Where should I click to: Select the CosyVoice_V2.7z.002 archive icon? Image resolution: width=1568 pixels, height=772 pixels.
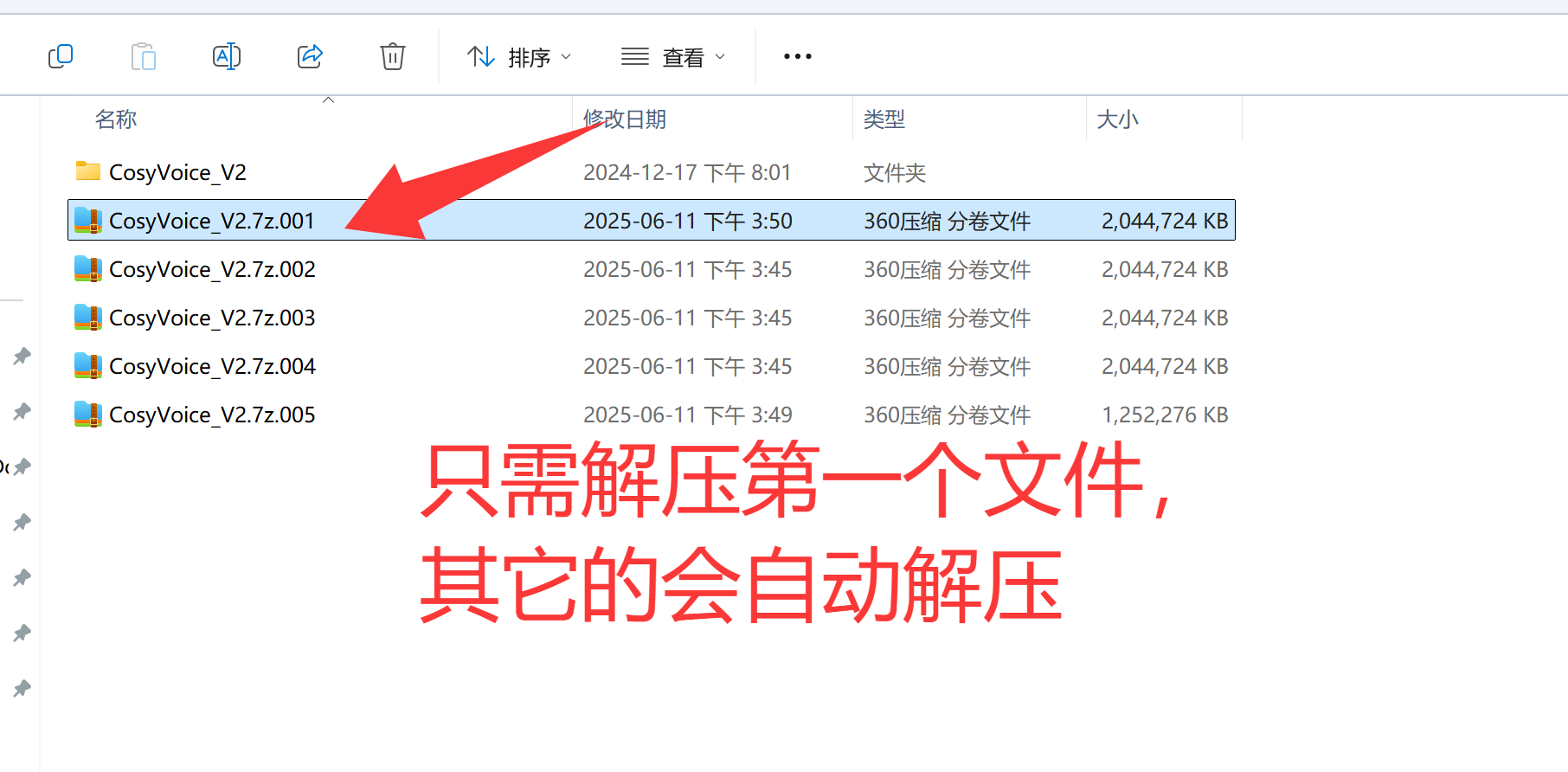[x=88, y=269]
